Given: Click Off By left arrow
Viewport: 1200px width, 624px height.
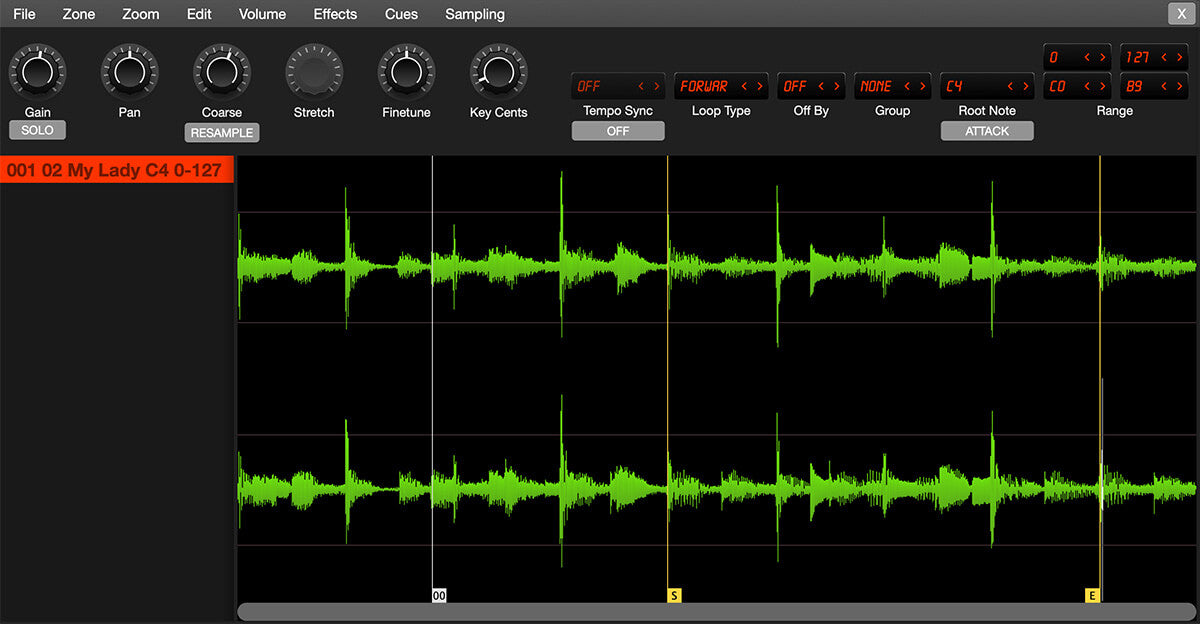Looking at the screenshot, I should [x=821, y=87].
